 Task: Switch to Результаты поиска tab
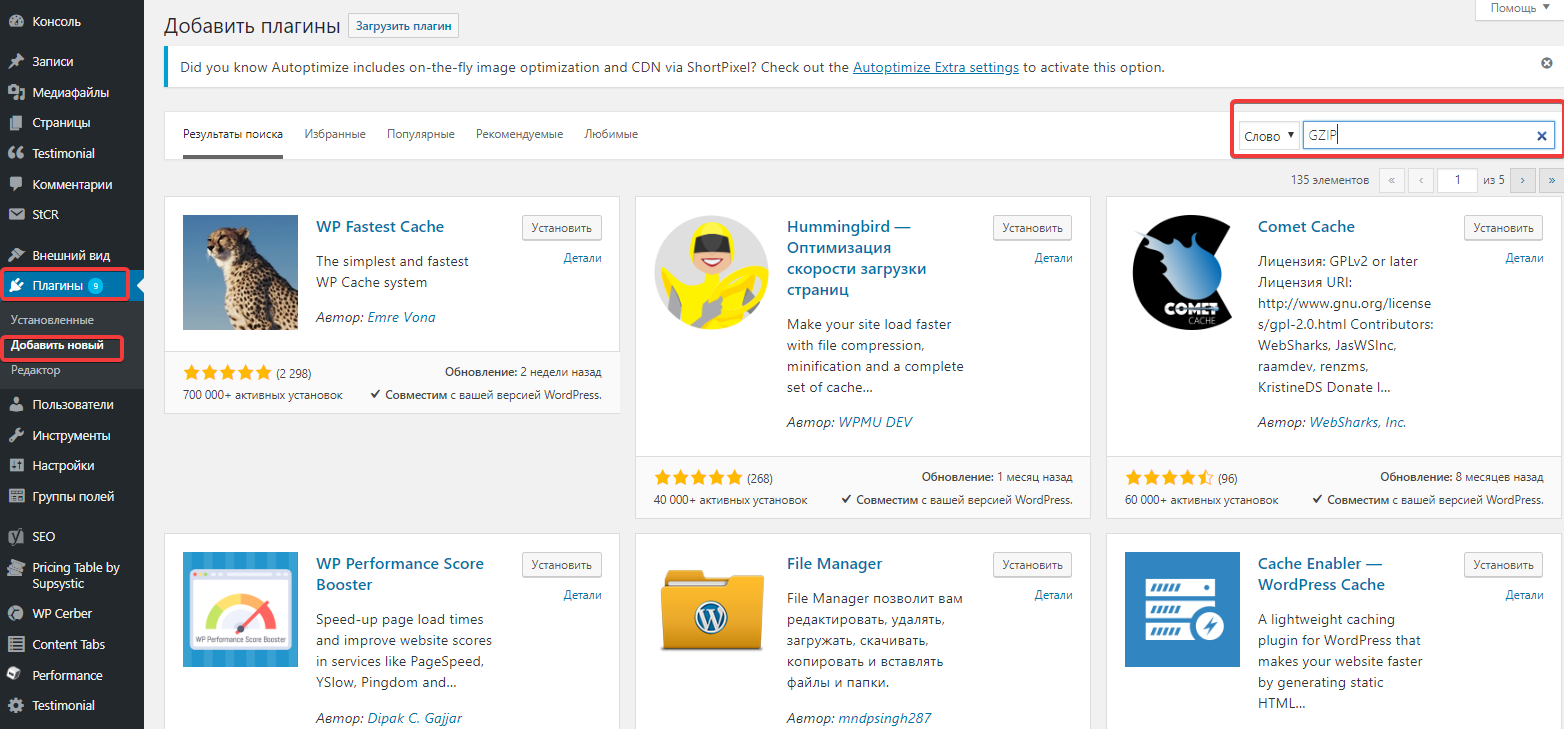point(233,134)
